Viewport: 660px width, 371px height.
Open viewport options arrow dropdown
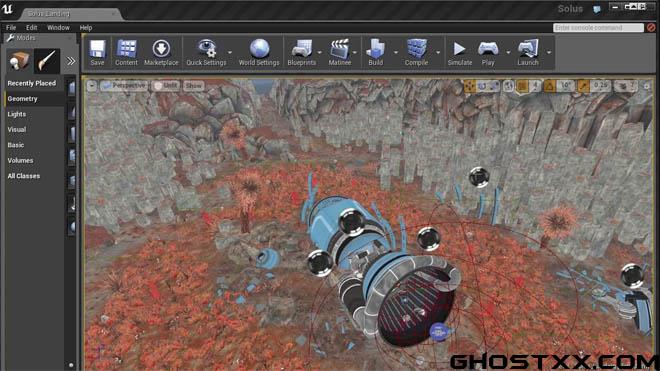coord(92,86)
